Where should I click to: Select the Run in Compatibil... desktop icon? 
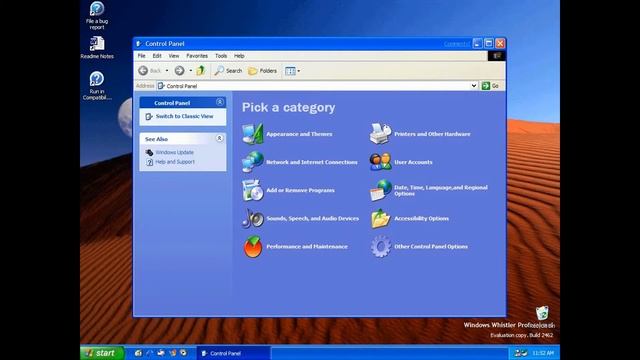pos(97,86)
